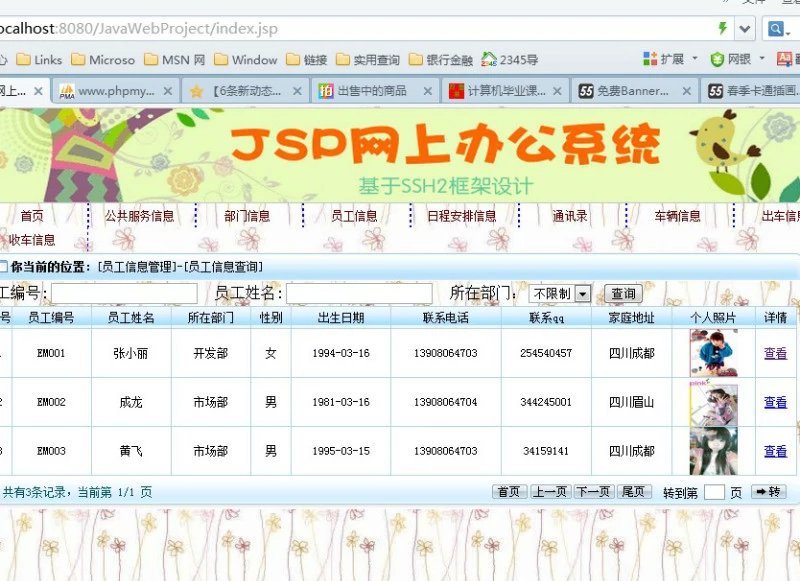Click employee name 成龙
Image resolution: width=800 pixels, height=581 pixels.
(131, 402)
